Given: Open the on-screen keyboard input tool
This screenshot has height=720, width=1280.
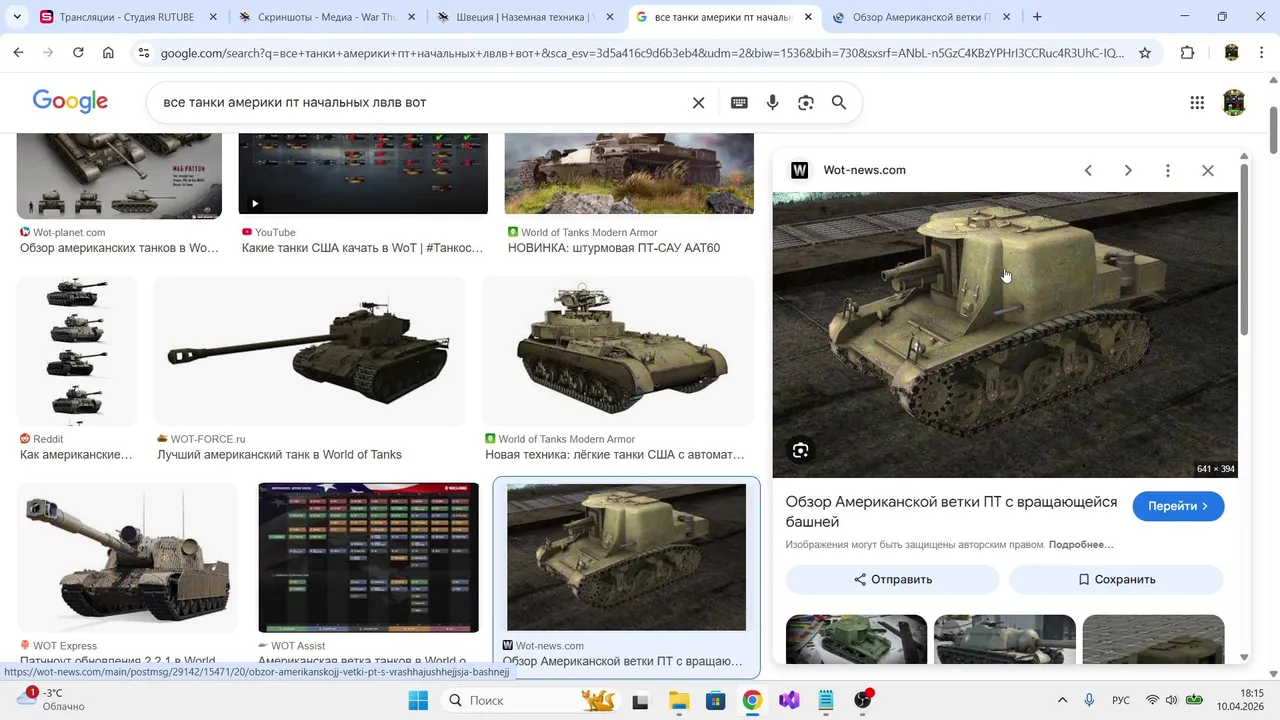Looking at the screenshot, I should tap(739, 102).
